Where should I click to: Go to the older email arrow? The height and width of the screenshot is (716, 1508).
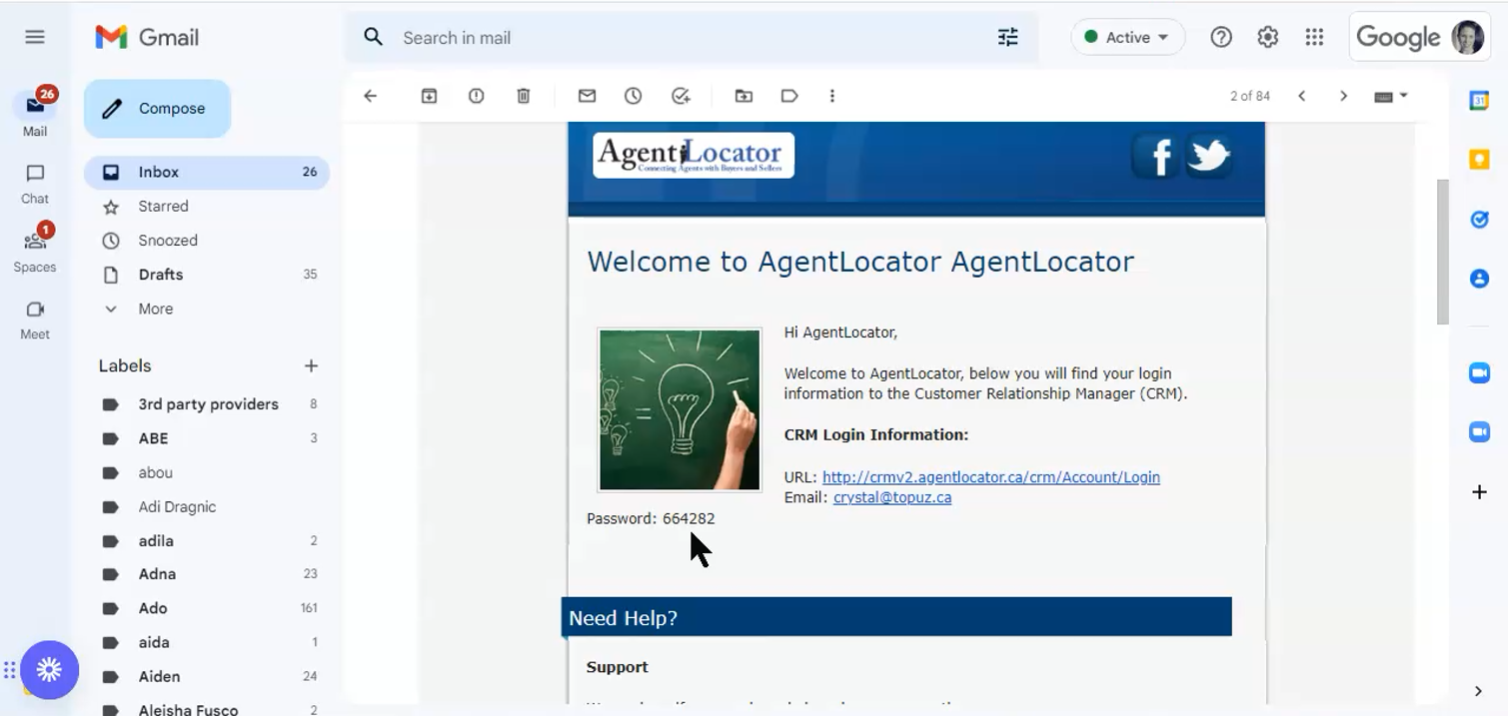pyautogui.click(x=1343, y=96)
